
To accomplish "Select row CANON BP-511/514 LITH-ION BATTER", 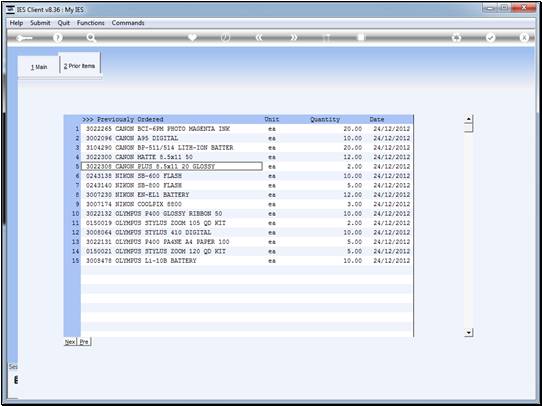I will click(247, 148).
